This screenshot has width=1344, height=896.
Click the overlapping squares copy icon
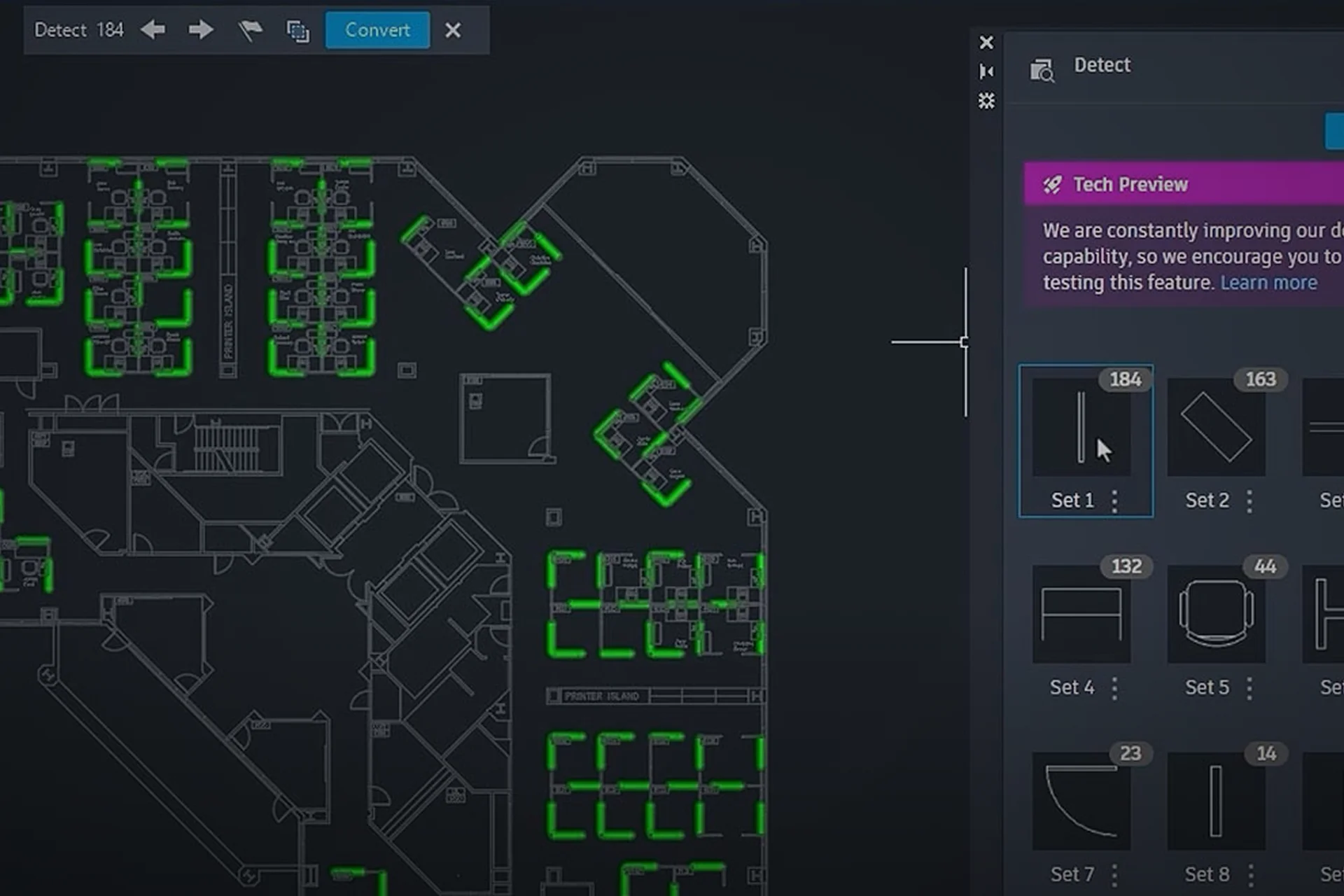pos(297,31)
